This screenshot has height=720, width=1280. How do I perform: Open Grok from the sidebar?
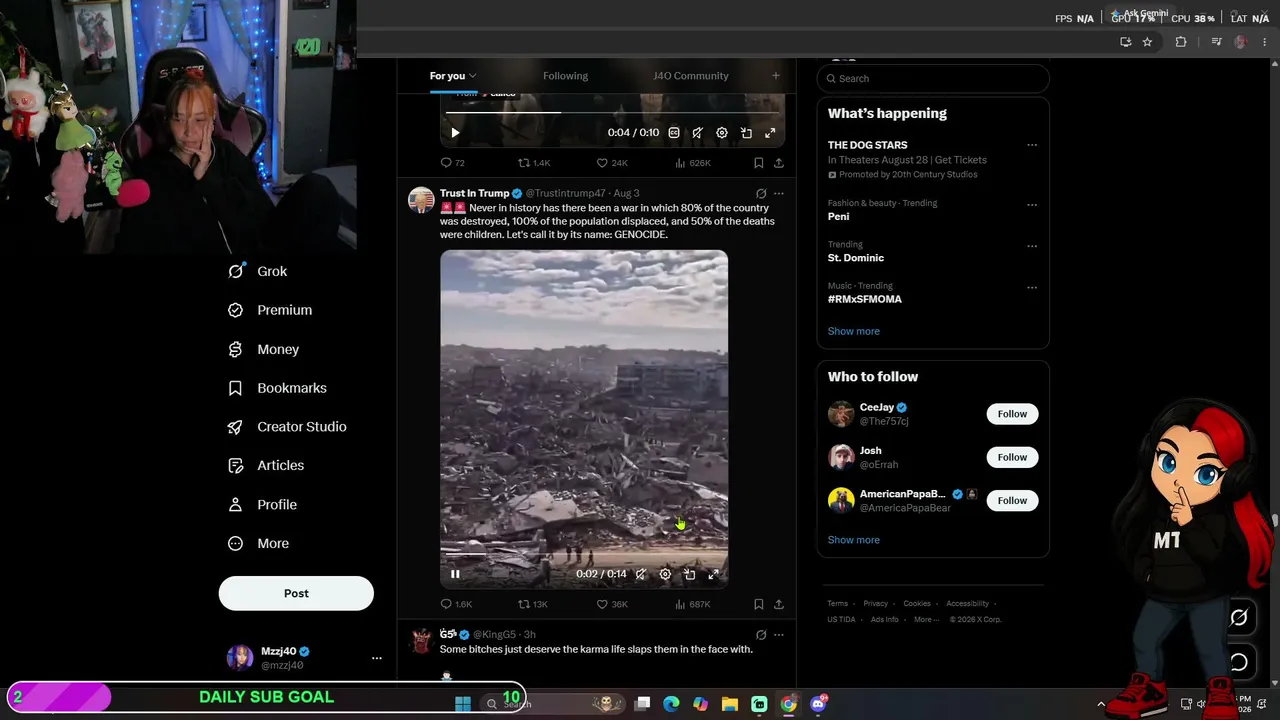pyautogui.click(x=258, y=271)
